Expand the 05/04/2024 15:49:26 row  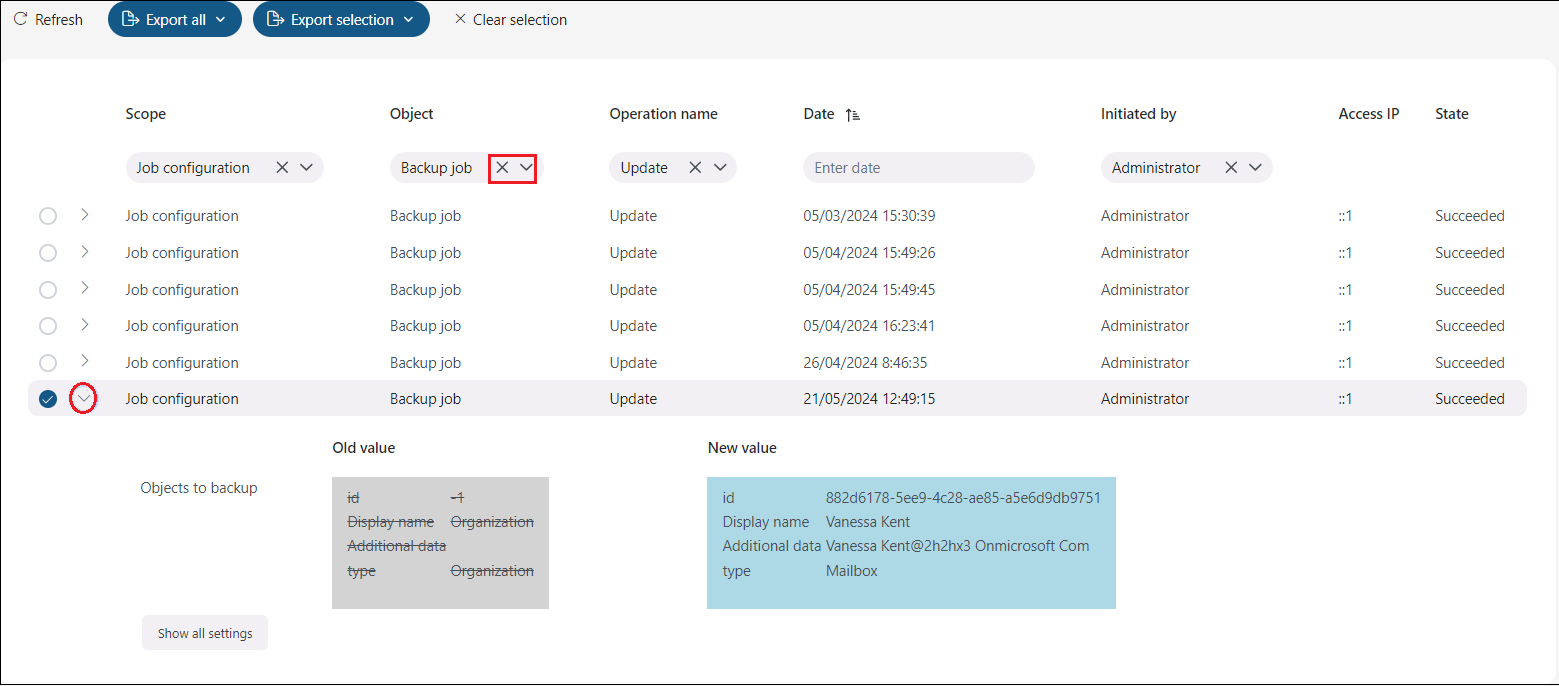(x=84, y=251)
